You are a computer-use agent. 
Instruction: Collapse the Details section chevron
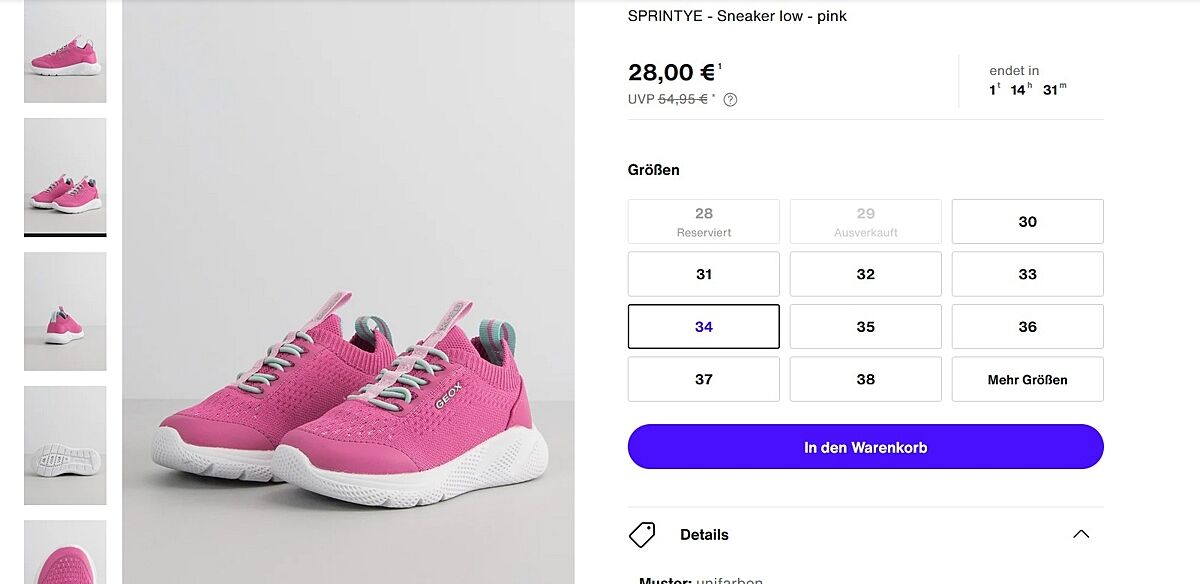pos(1080,535)
